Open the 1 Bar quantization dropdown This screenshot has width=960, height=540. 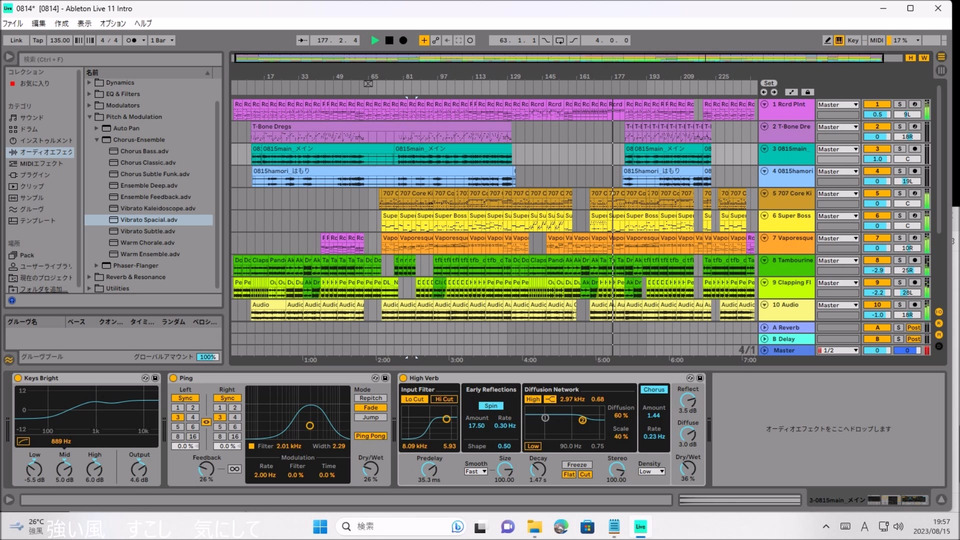pyautogui.click(x=161, y=40)
